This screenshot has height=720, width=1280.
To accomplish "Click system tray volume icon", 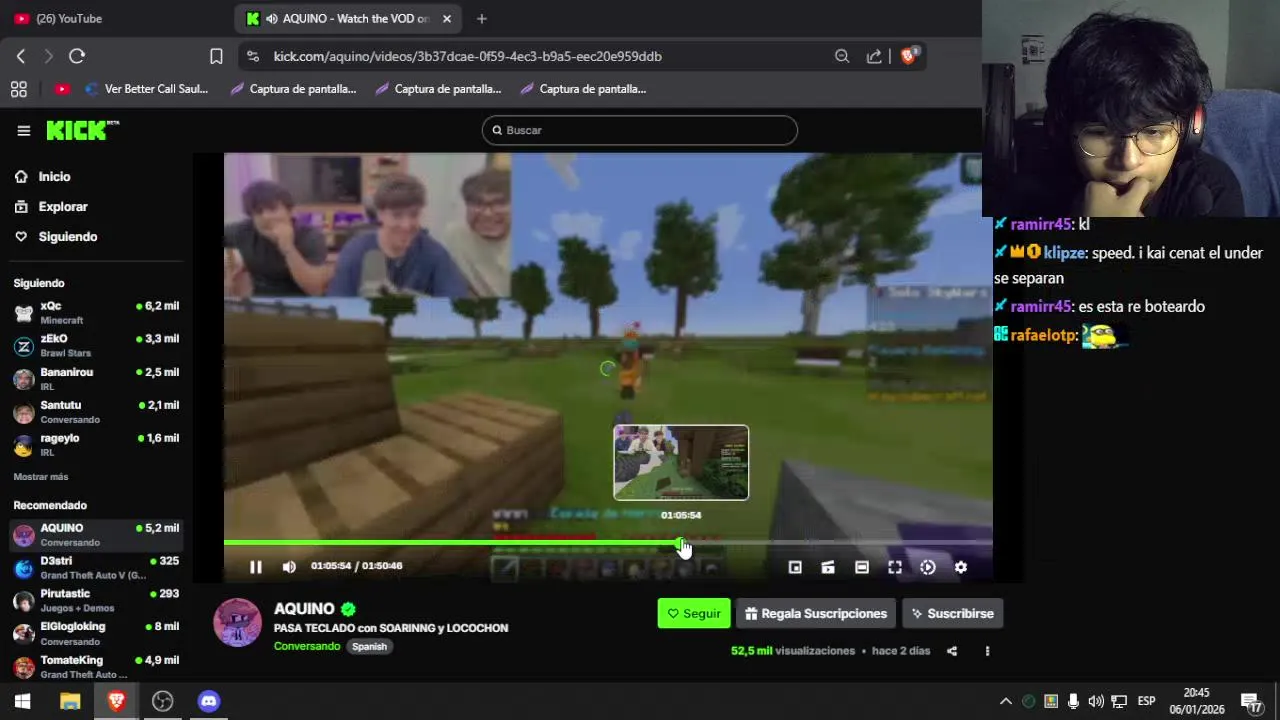I will click(x=1096, y=701).
